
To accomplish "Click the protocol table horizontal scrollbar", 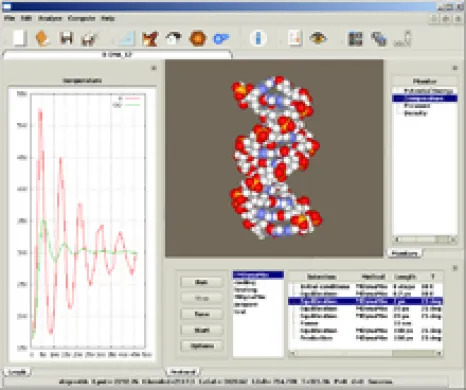I will pyautogui.click(x=366, y=353).
